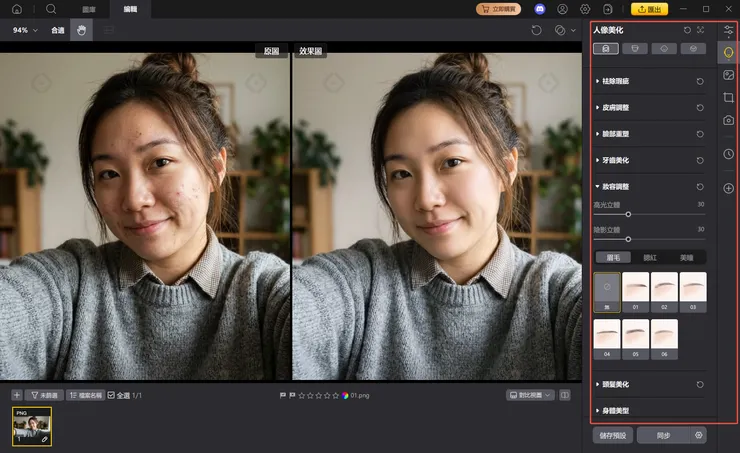
Task: Open the history clock sidebar icon
Action: coord(729,154)
